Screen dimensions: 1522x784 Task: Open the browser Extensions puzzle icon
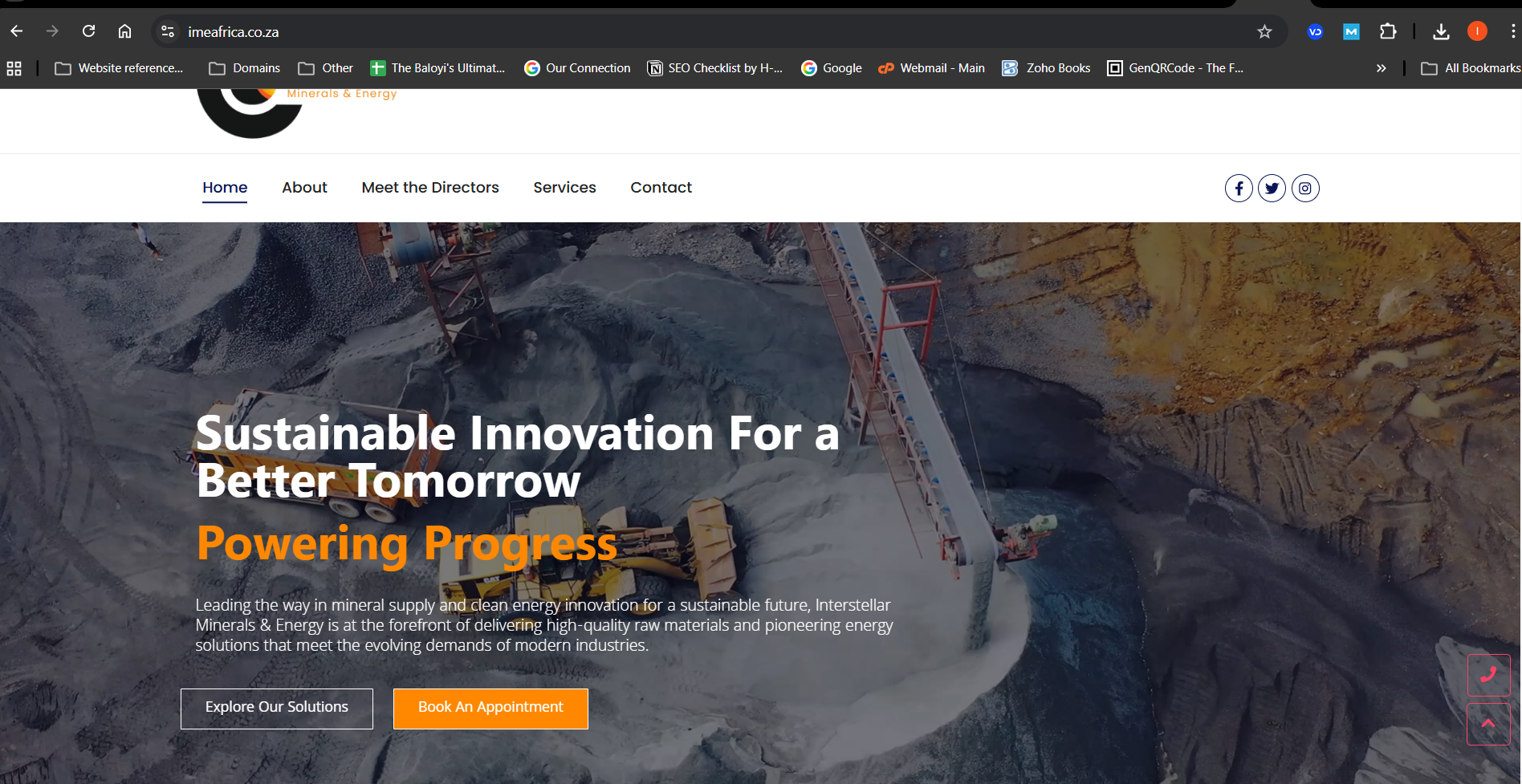click(x=1388, y=32)
